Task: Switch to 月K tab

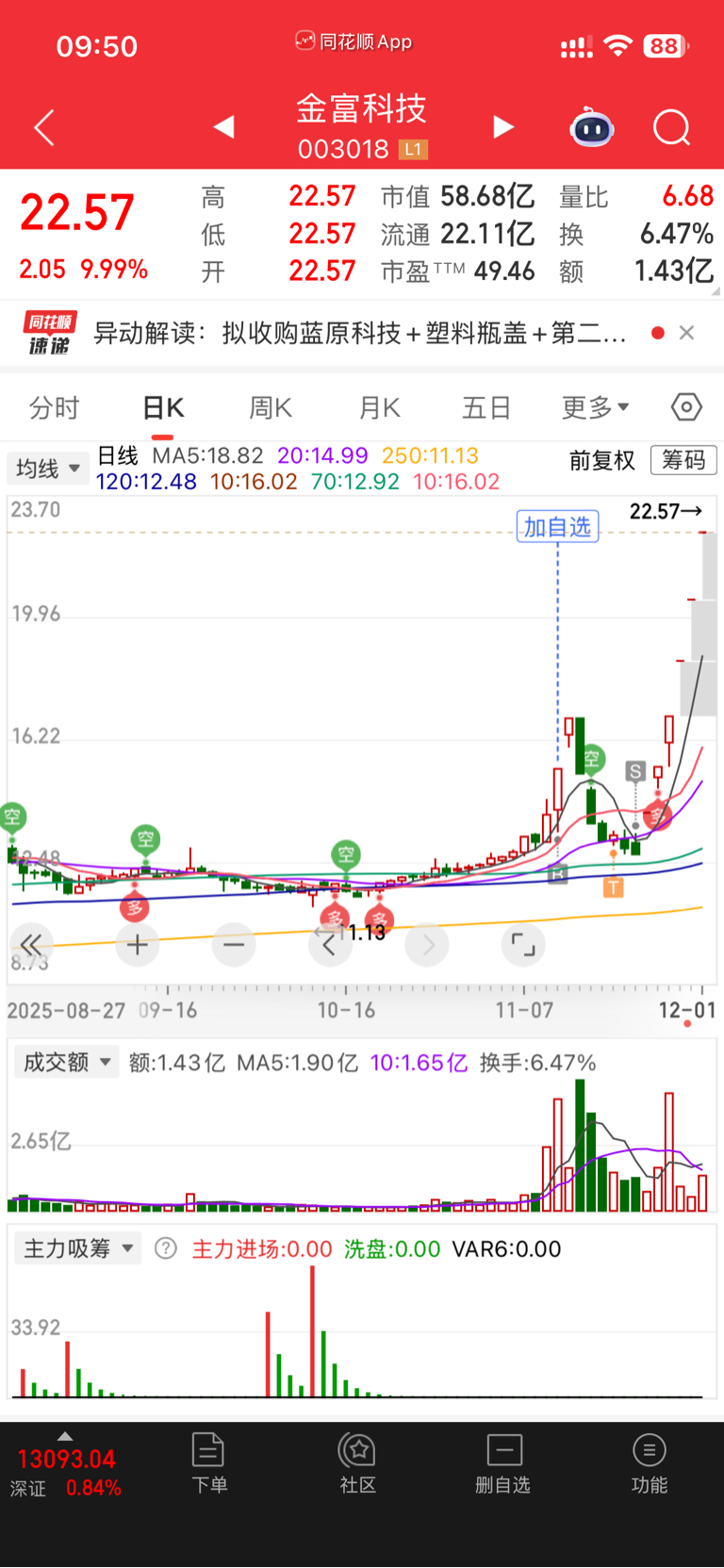Action: [379, 407]
